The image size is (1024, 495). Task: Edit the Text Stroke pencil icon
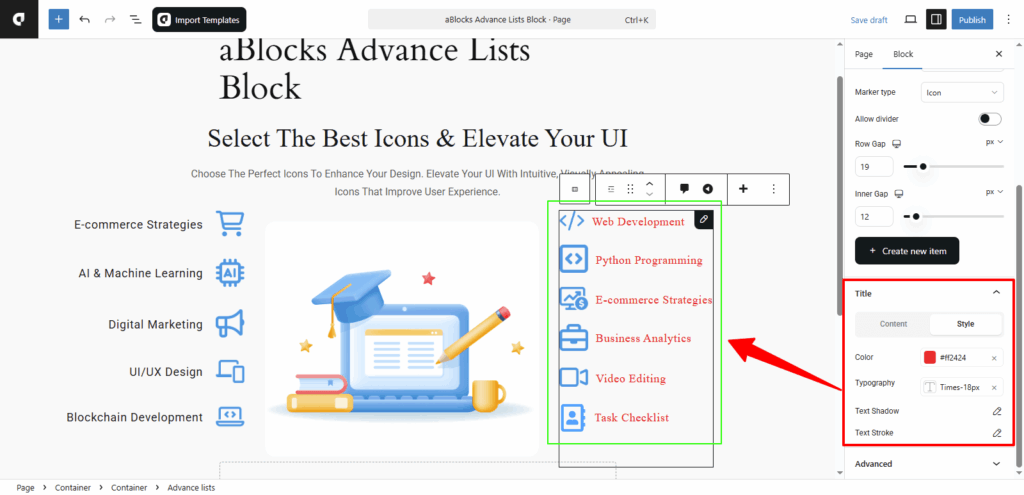point(997,432)
